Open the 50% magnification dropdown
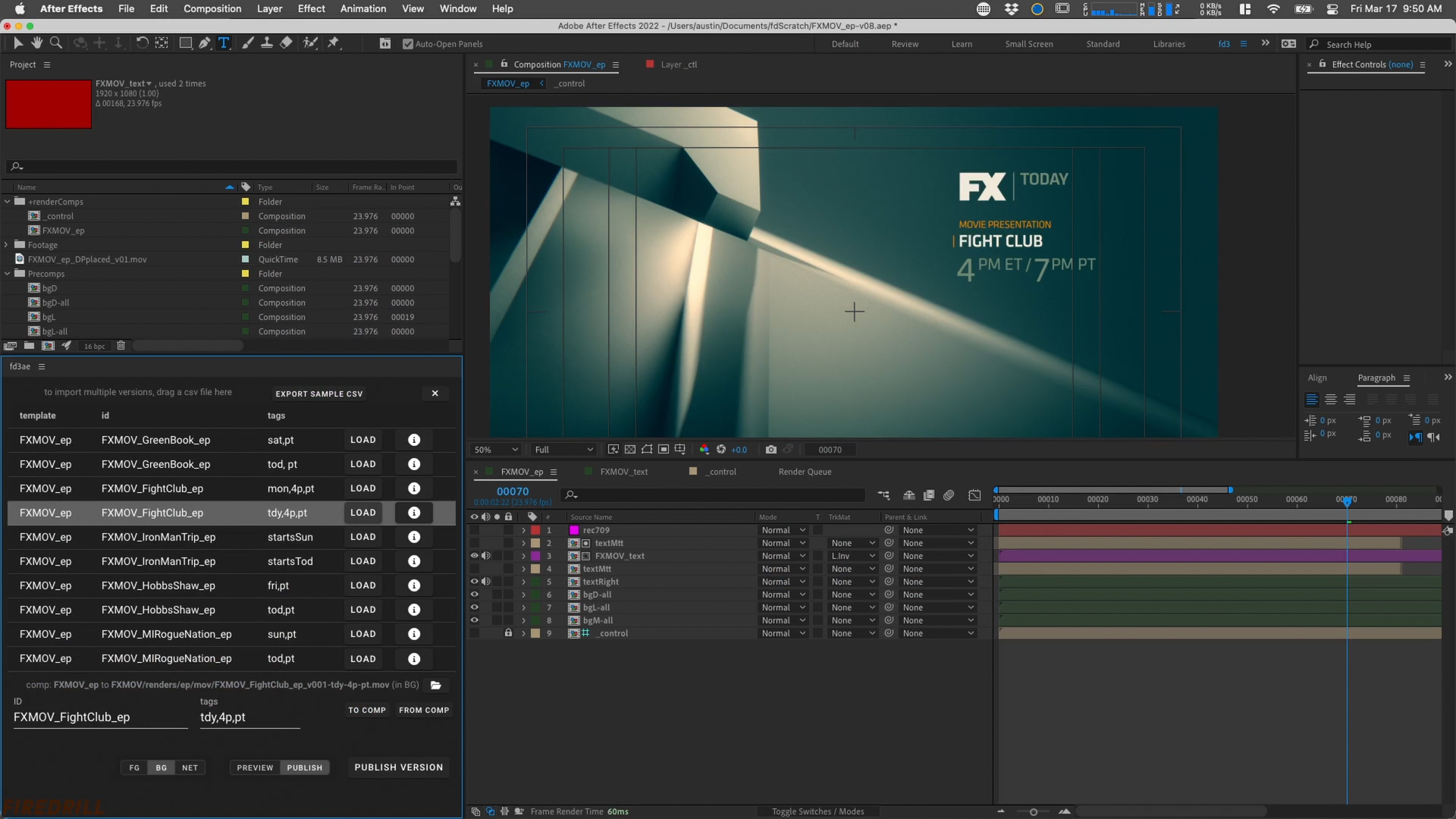 click(x=497, y=450)
